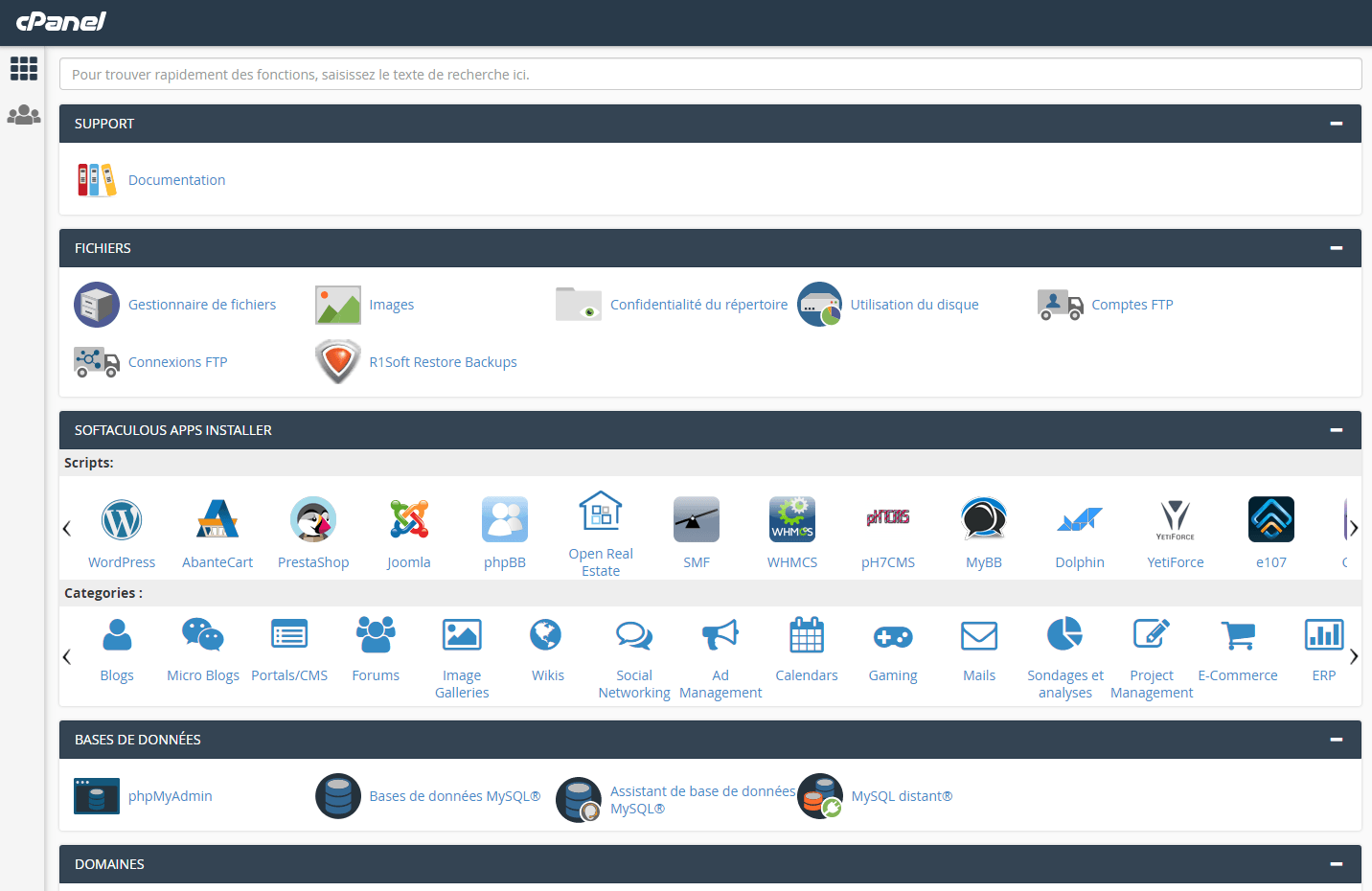Screen dimensions: 1372x891
Task: Open the ERP category icon
Action: [1324, 634]
